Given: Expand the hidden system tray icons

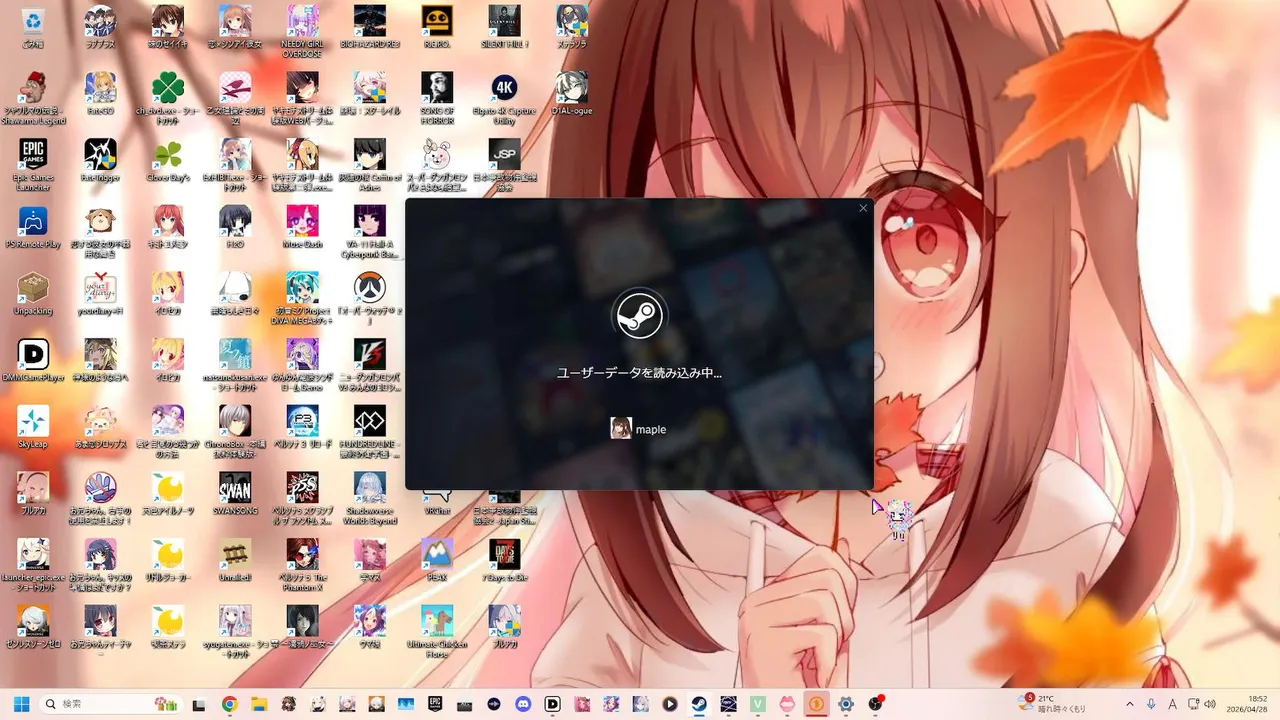Looking at the screenshot, I should (1130, 704).
